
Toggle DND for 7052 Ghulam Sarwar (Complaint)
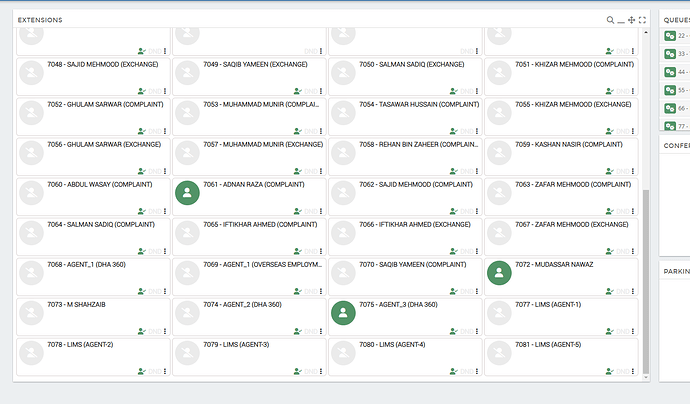point(155,131)
